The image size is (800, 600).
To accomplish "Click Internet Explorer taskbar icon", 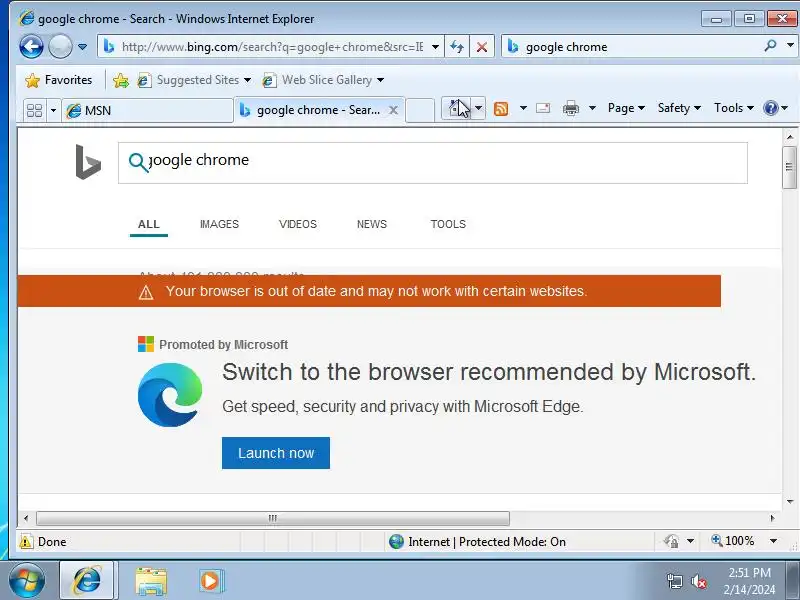I will [88, 581].
